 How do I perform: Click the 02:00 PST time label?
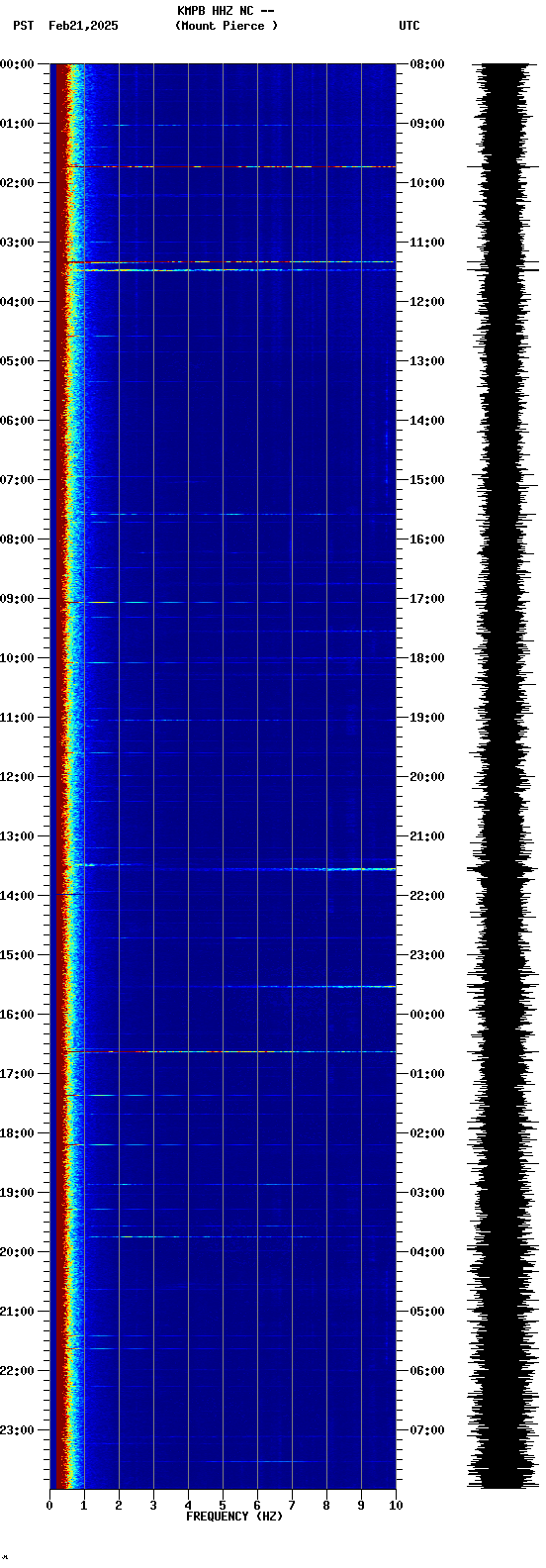pyautogui.click(x=17, y=183)
